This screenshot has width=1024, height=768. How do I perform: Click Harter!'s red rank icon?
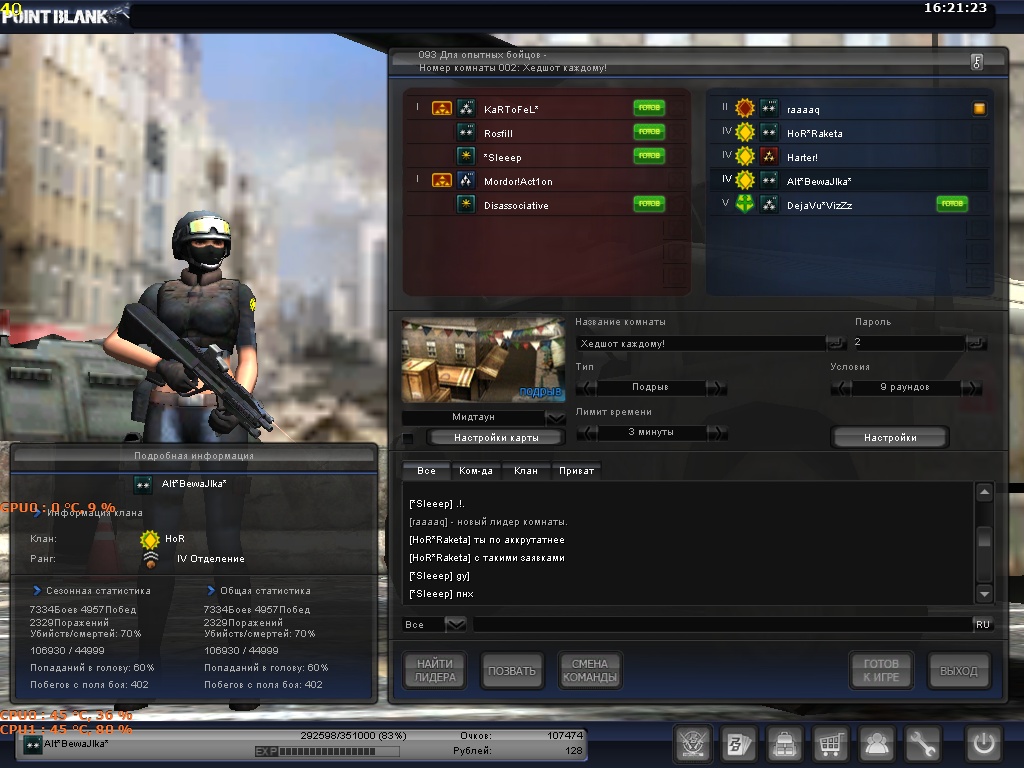(x=769, y=156)
